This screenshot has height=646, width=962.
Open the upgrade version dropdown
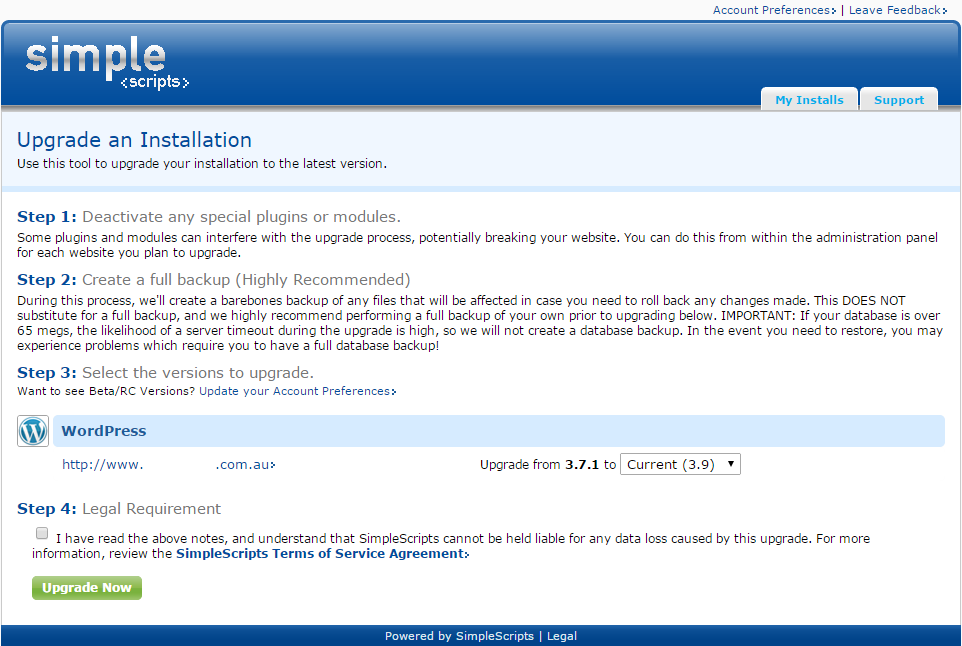(x=680, y=464)
